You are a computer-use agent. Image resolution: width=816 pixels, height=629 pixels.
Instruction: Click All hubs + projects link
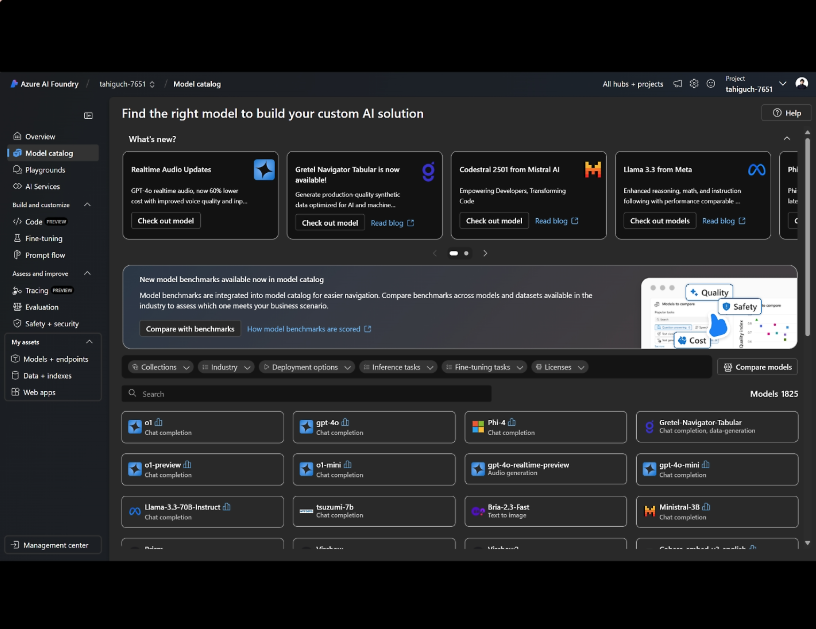click(x=633, y=84)
